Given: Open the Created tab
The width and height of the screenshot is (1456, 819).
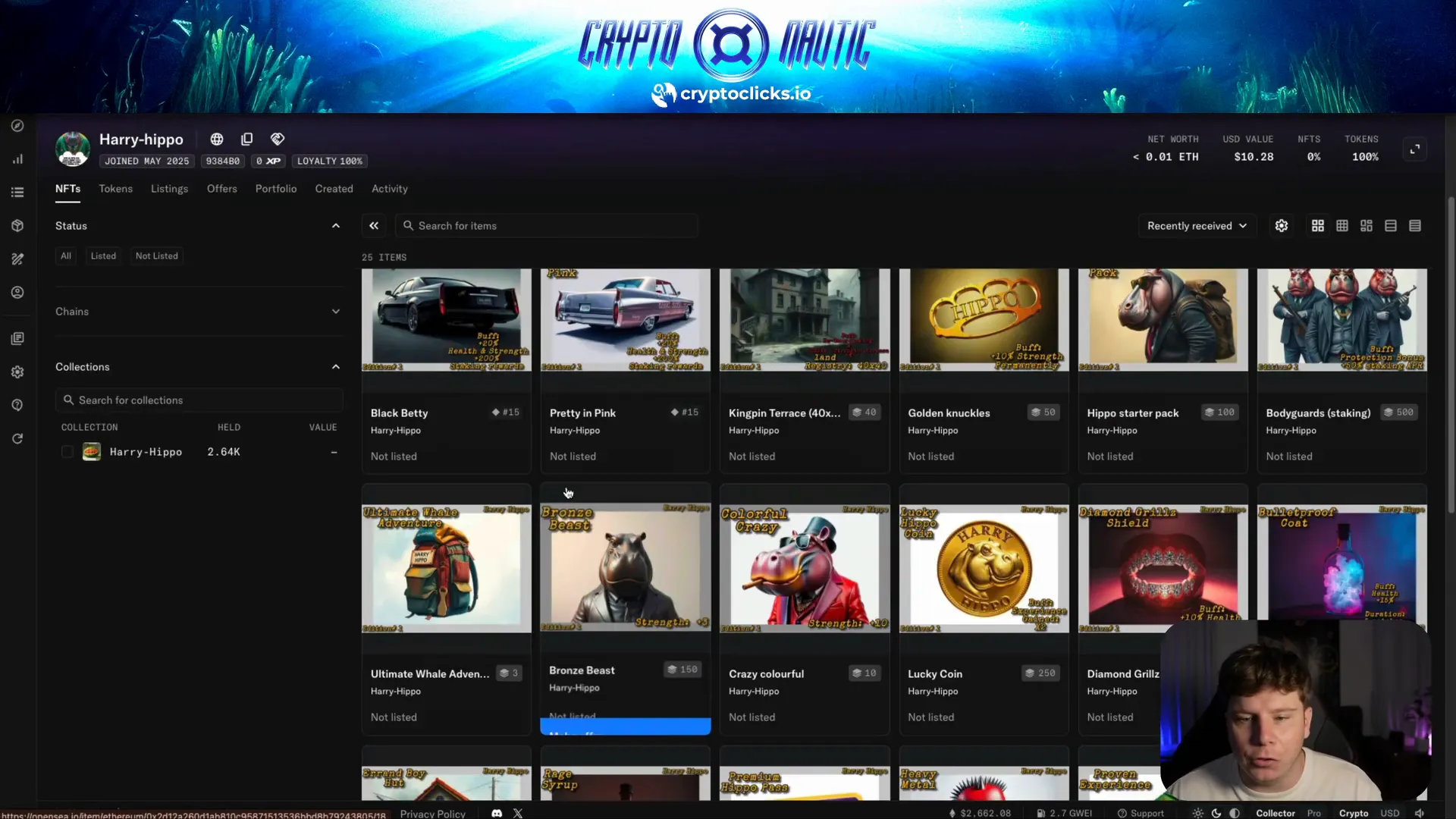Looking at the screenshot, I should [x=334, y=189].
